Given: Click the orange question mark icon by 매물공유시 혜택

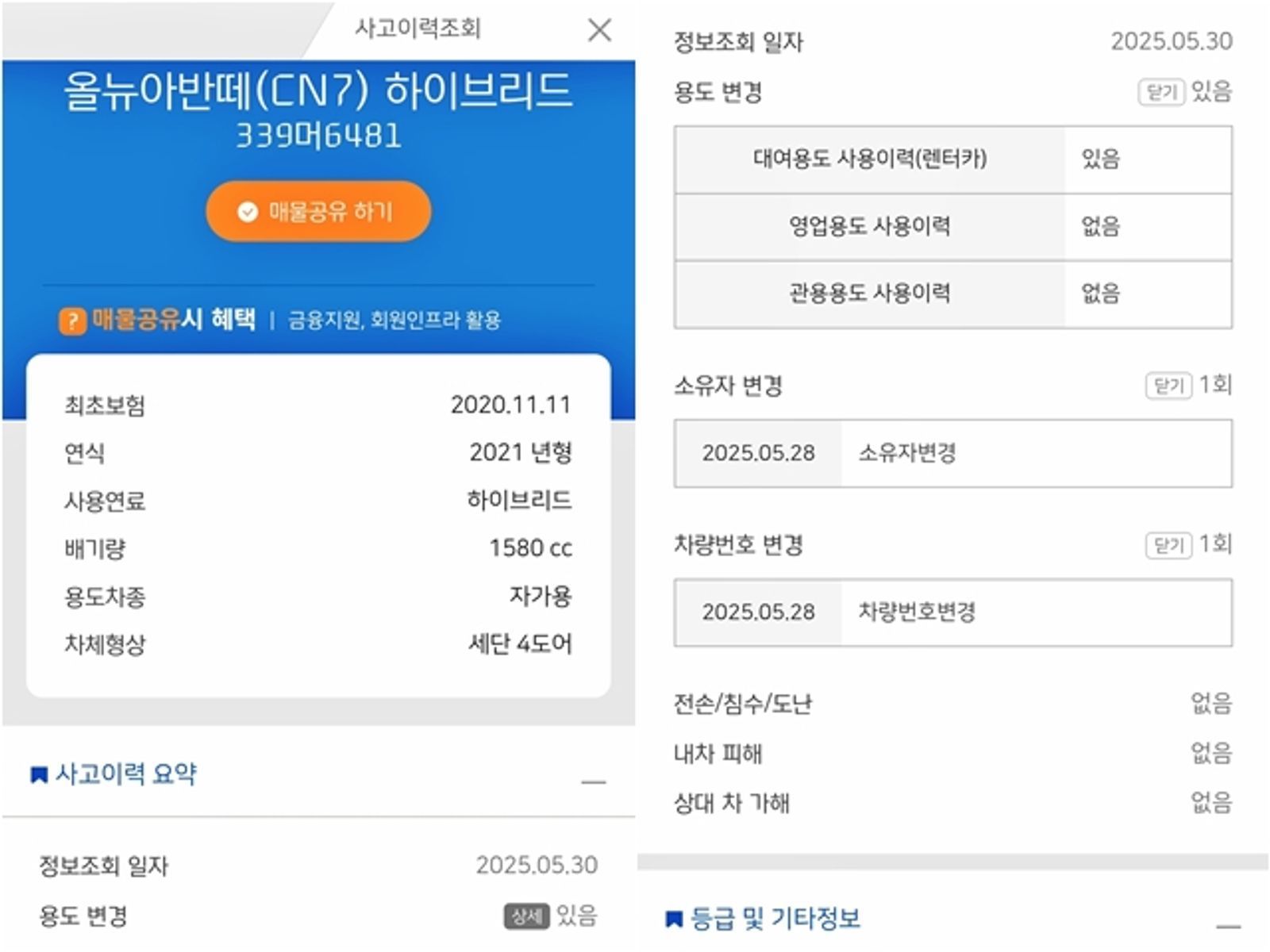Looking at the screenshot, I should pyautogui.click(x=72, y=321).
